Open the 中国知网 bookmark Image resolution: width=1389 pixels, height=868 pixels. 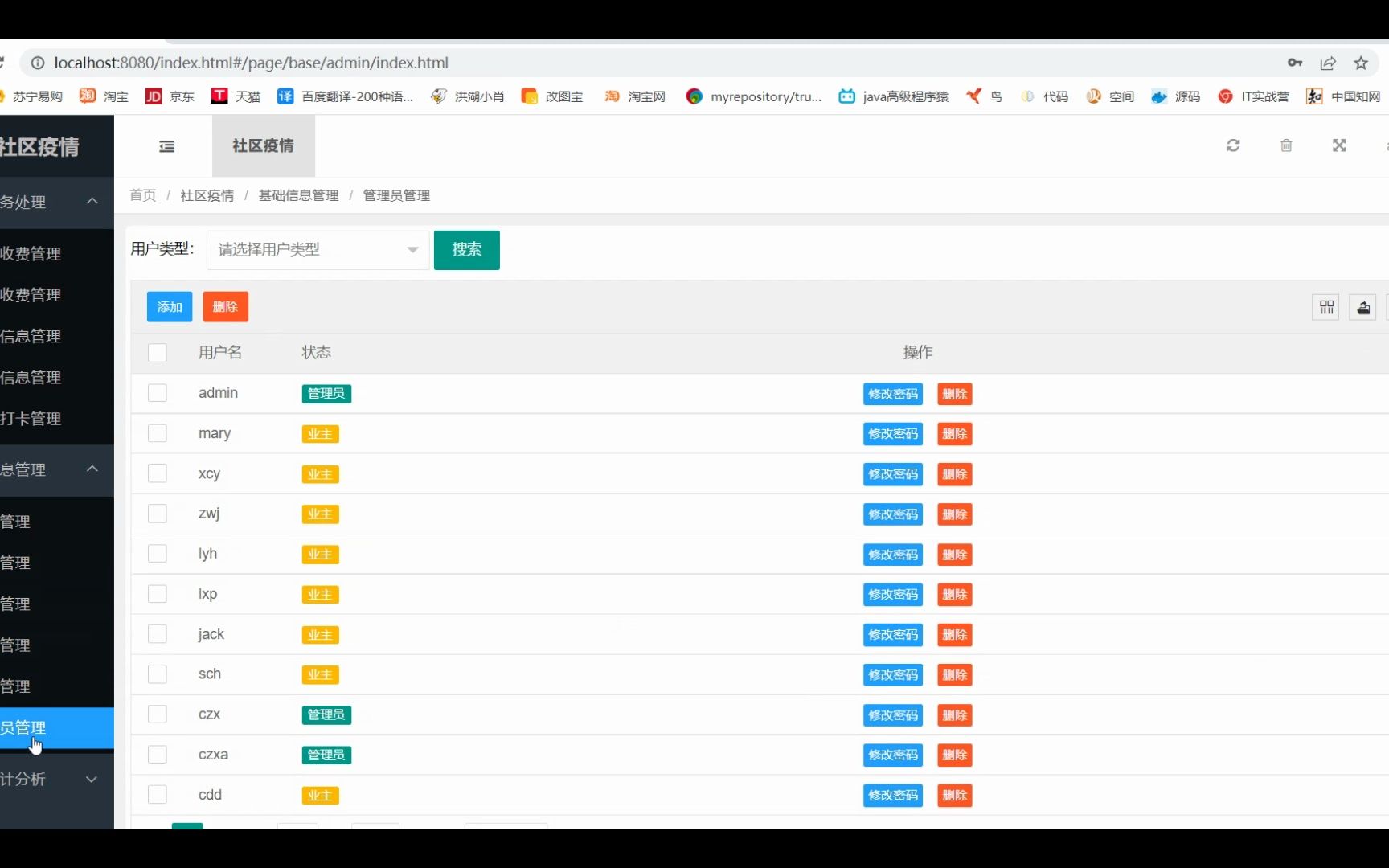(1344, 96)
